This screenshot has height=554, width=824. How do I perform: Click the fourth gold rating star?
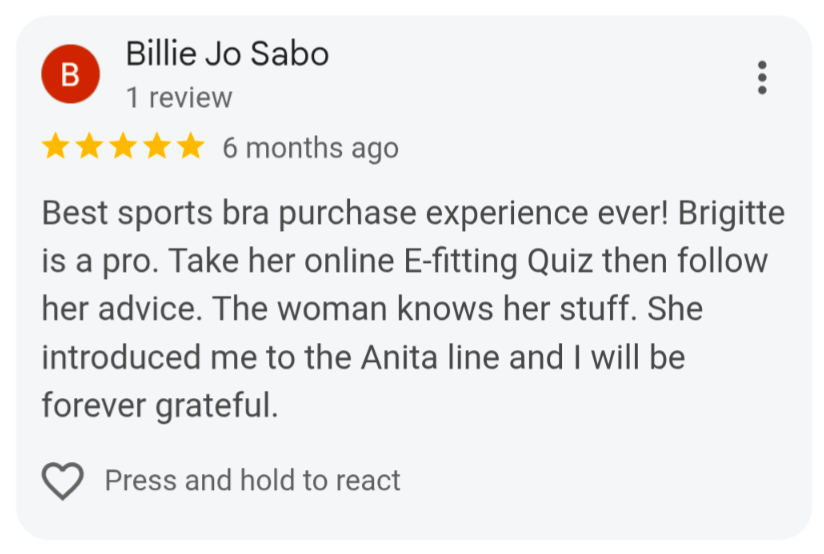click(x=157, y=146)
